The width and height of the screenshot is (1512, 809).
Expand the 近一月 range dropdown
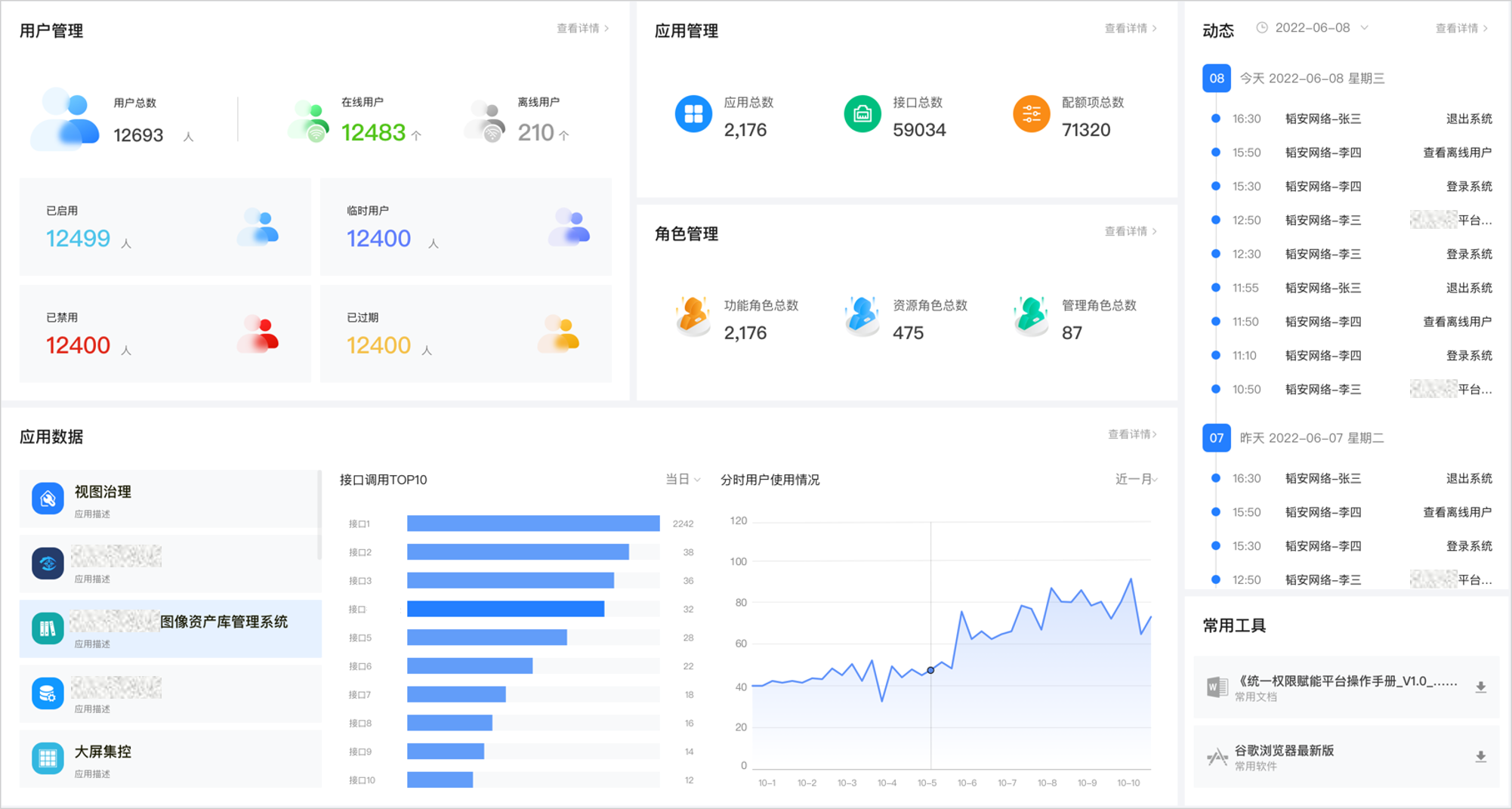pyautogui.click(x=1136, y=480)
